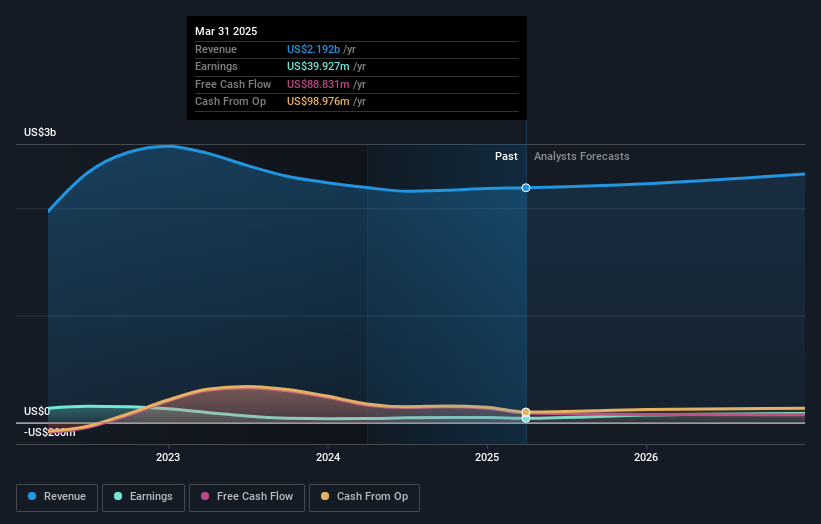Click the -US$200m y-axis label
This screenshot has height=524, width=821.
(50, 432)
